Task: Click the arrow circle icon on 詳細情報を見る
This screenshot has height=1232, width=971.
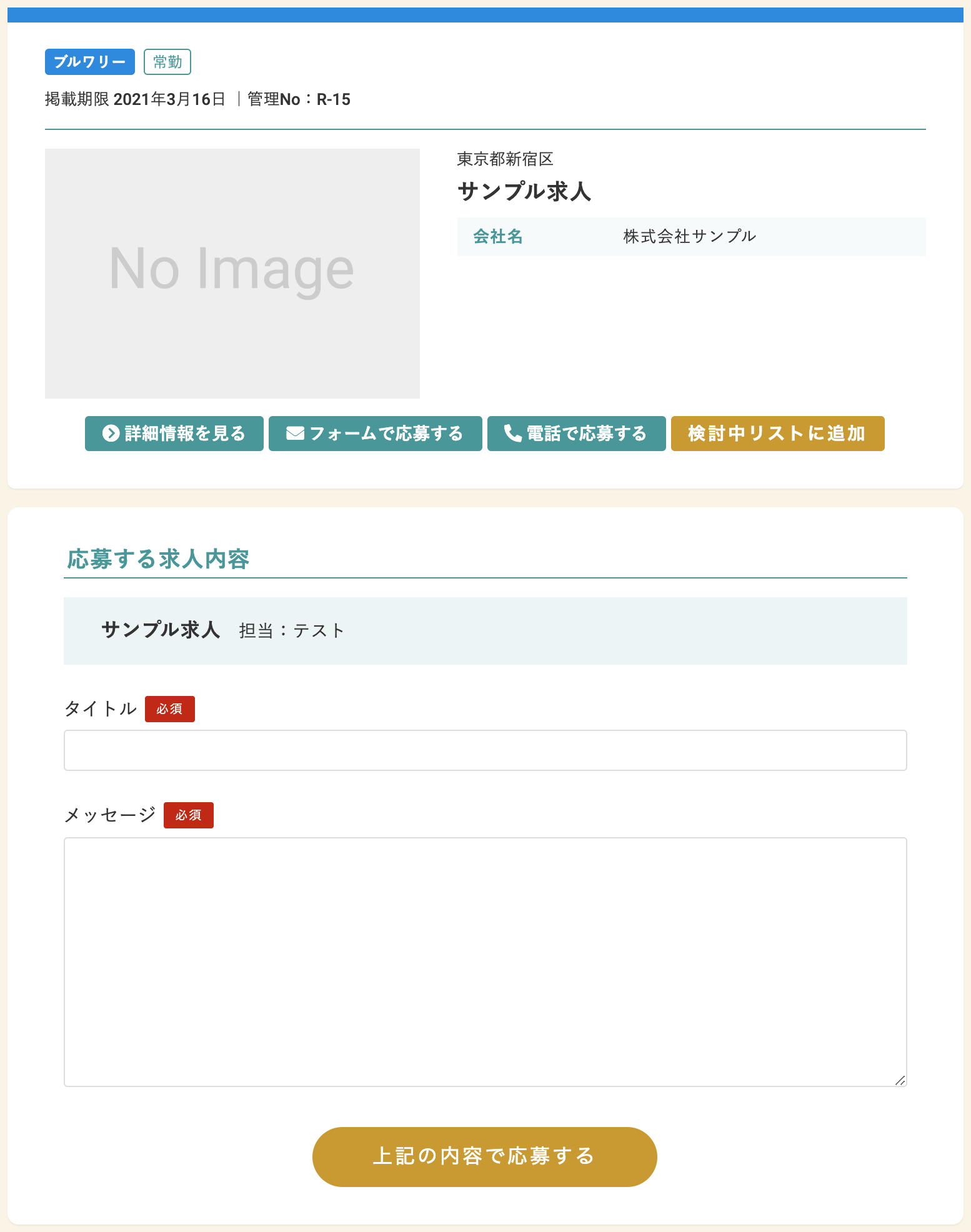Action: (x=111, y=434)
